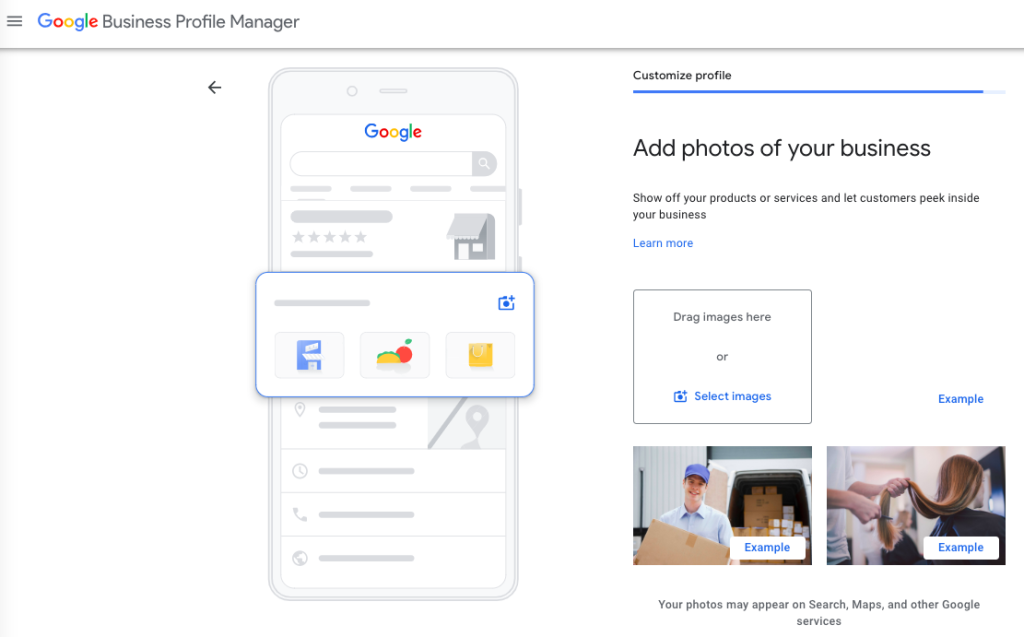The width and height of the screenshot is (1024, 637).
Task: Open the hamburger main menu
Action: coord(14,21)
